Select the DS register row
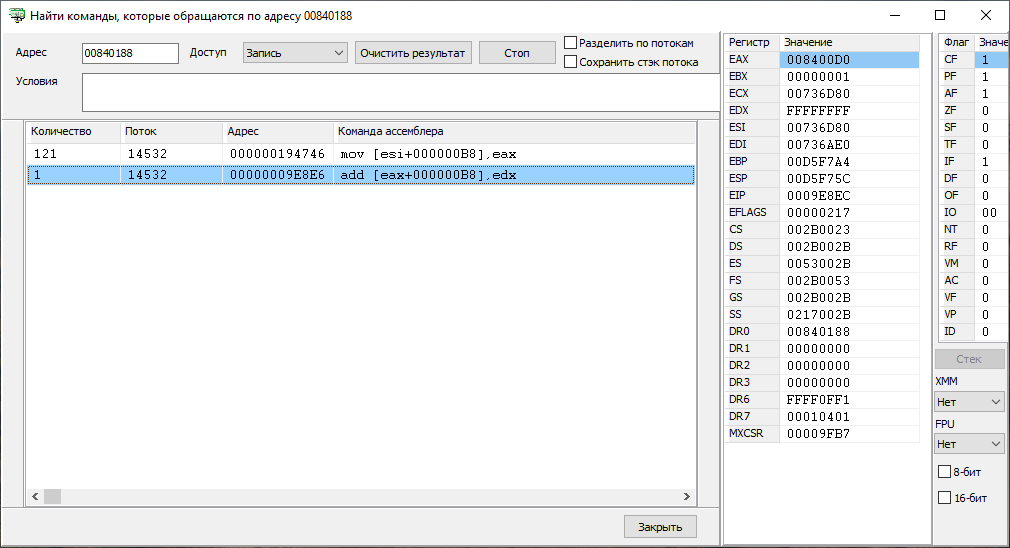The width and height of the screenshot is (1010, 548). pyautogui.click(x=822, y=247)
